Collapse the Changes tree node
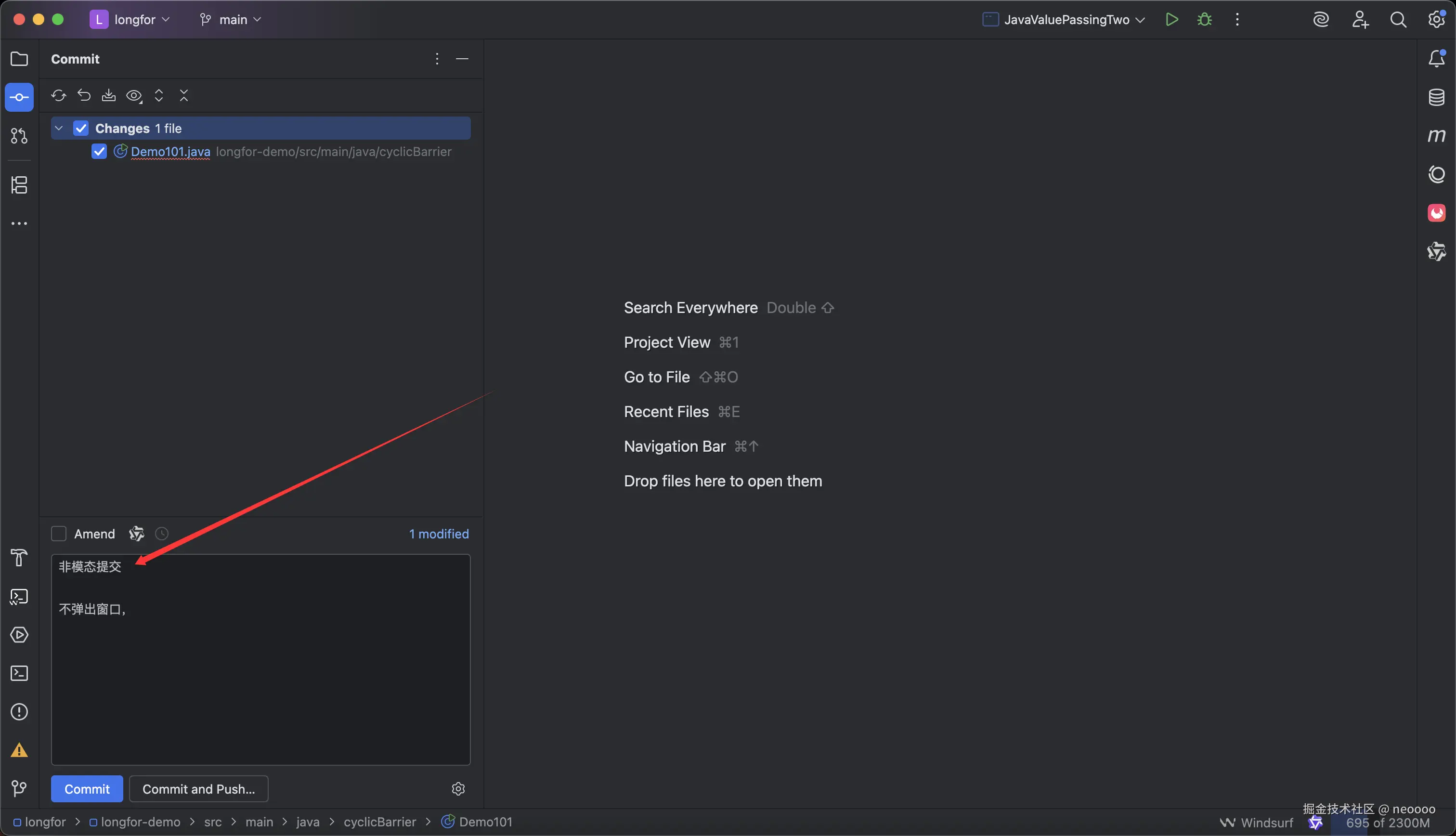This screenshot has height=836, width=1456. click(x=59, y=128)
